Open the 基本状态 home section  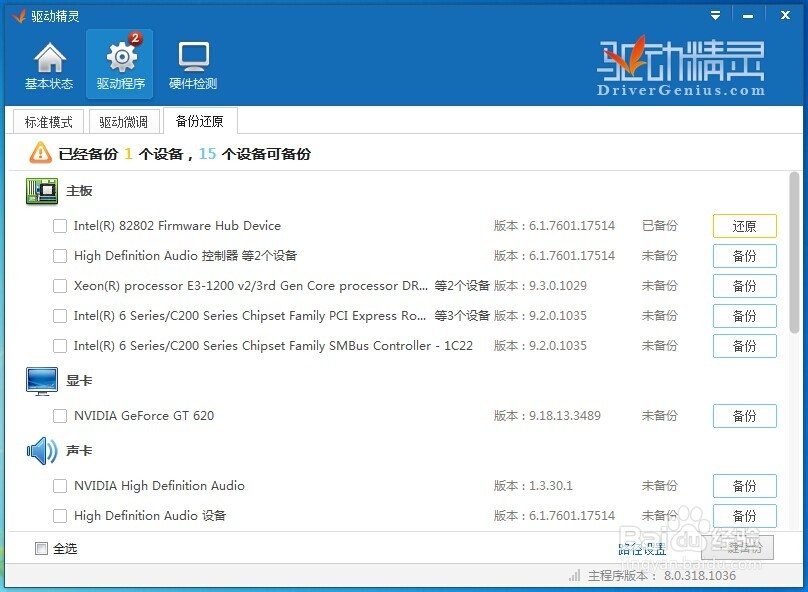pos(49,65)
